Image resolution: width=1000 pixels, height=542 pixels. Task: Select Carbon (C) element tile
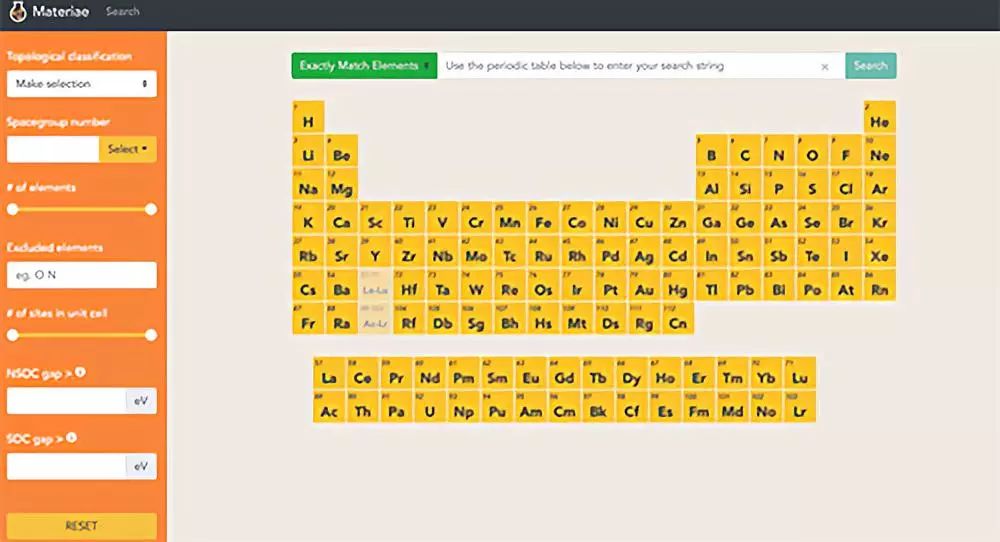pos(745,150)
